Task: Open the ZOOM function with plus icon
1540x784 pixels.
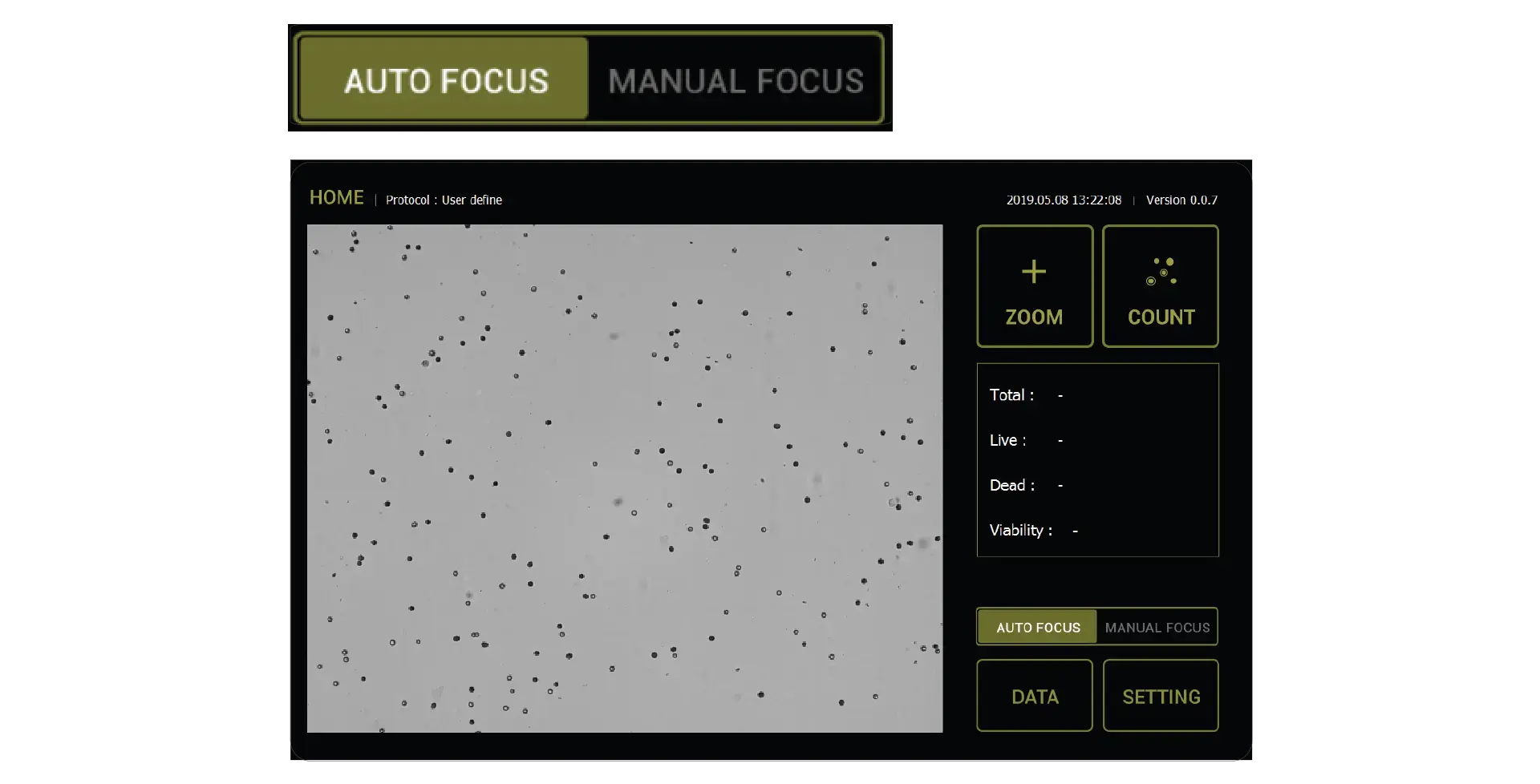Action: click(1035, 286)
